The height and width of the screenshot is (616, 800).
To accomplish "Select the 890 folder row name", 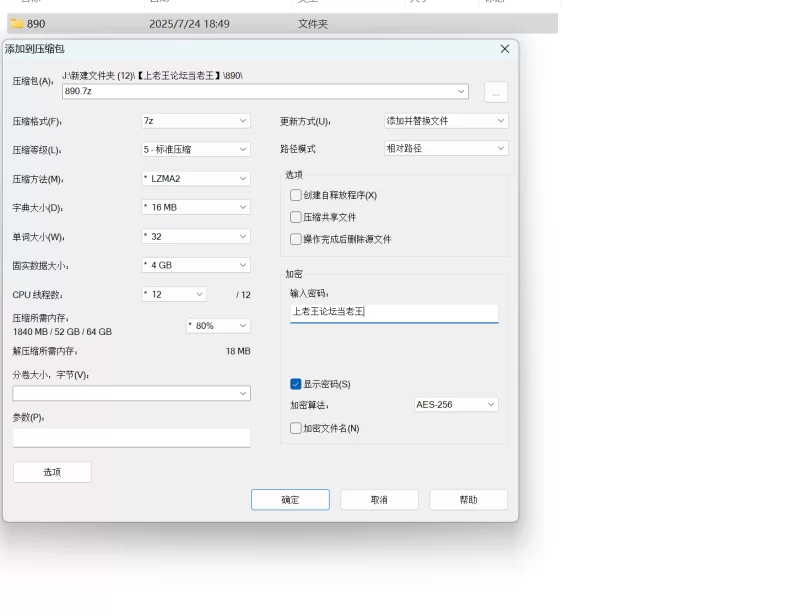I will click(36, 24).
